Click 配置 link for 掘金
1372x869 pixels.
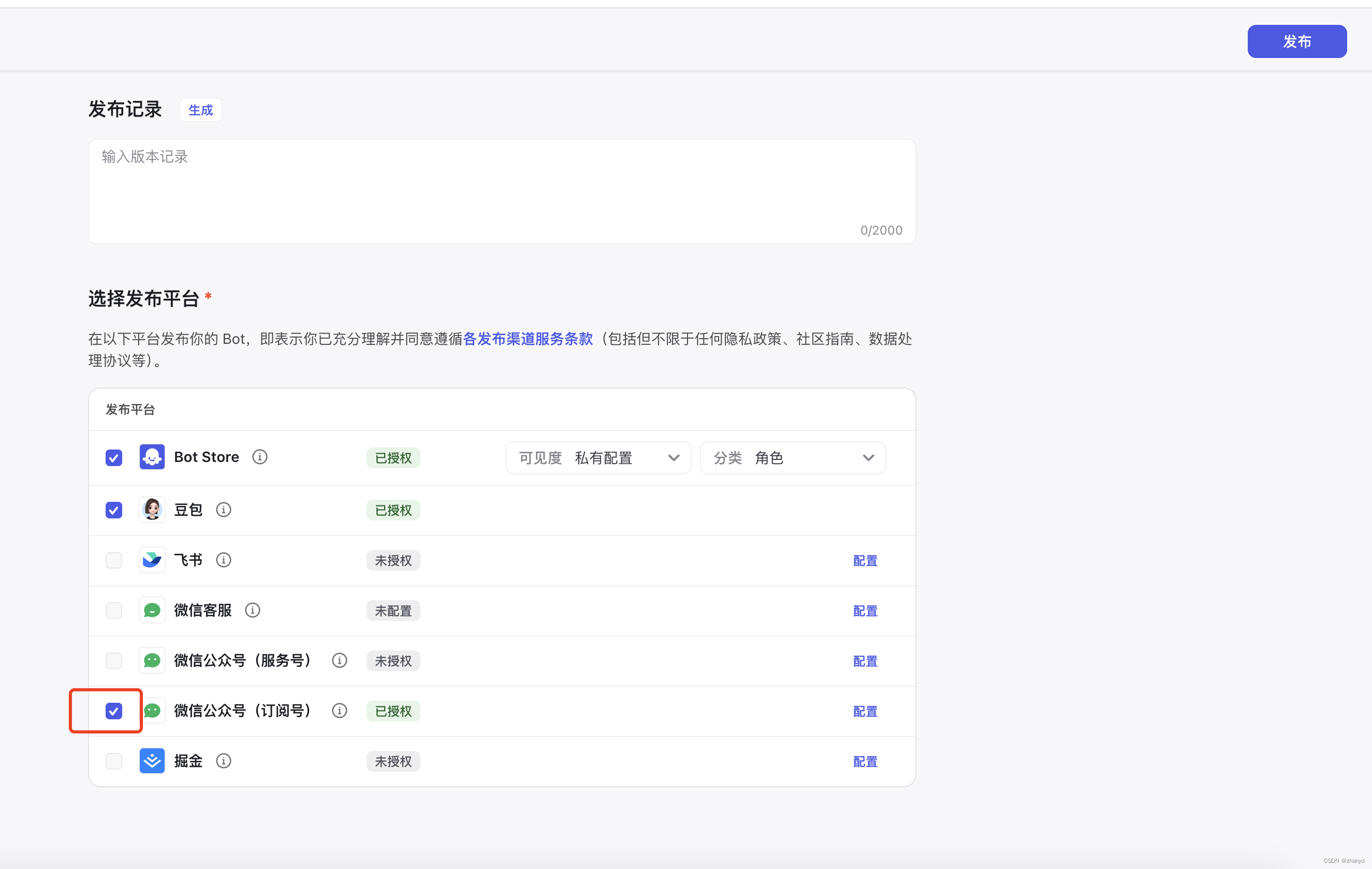coord(865,761)
